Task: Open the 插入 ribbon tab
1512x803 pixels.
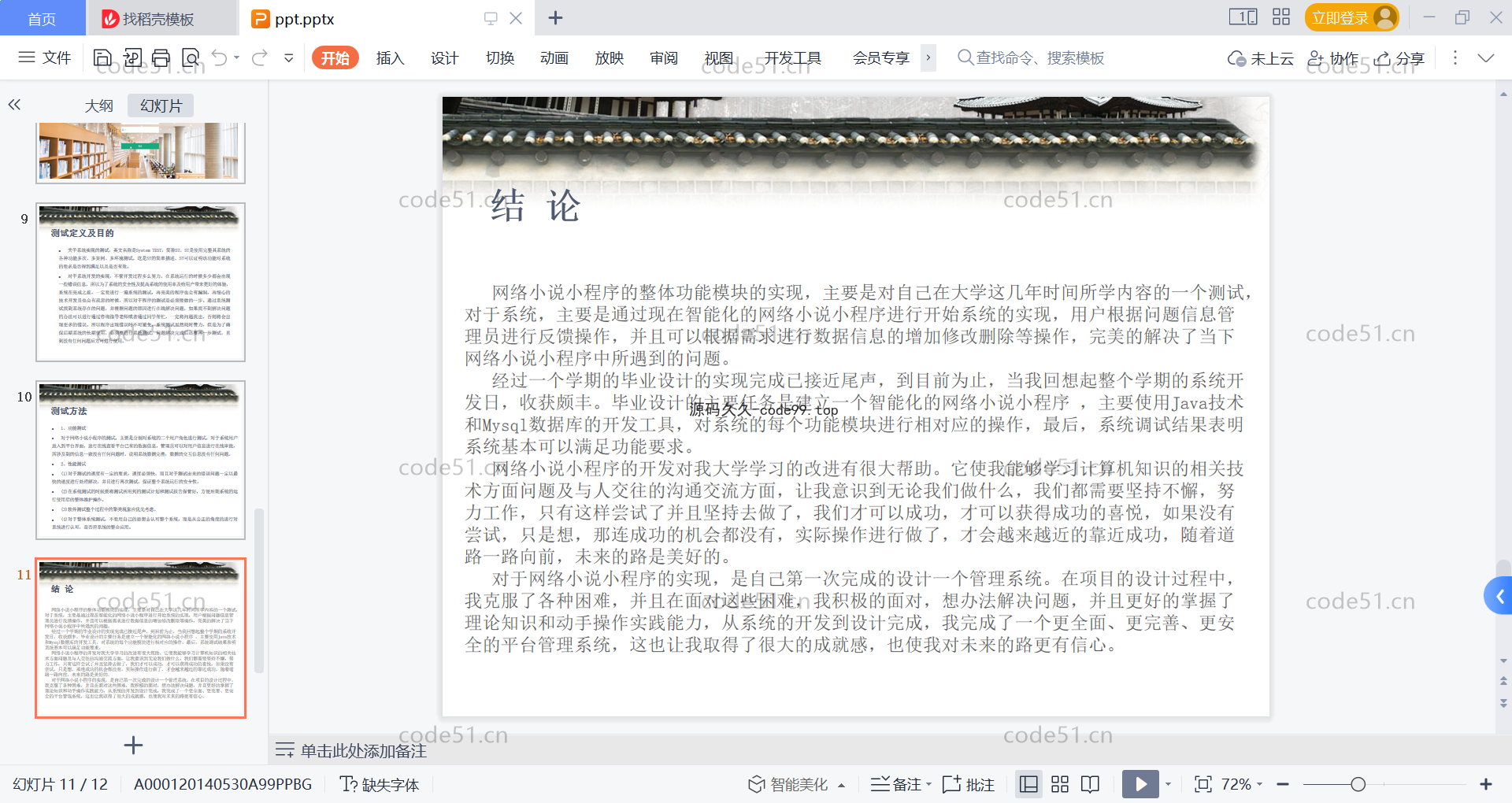Action: (x=390, y=57)
